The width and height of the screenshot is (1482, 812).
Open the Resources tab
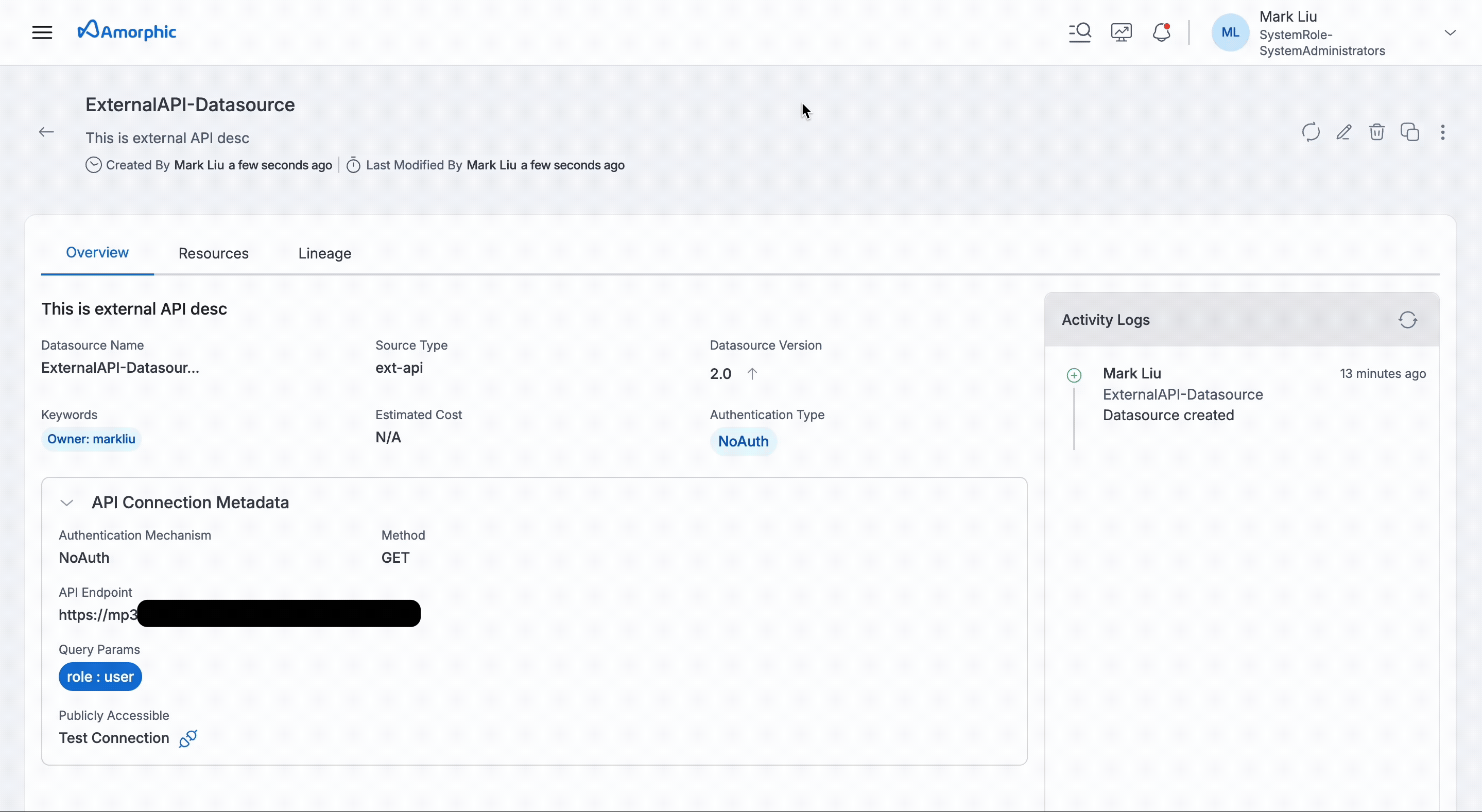[213, 253]
